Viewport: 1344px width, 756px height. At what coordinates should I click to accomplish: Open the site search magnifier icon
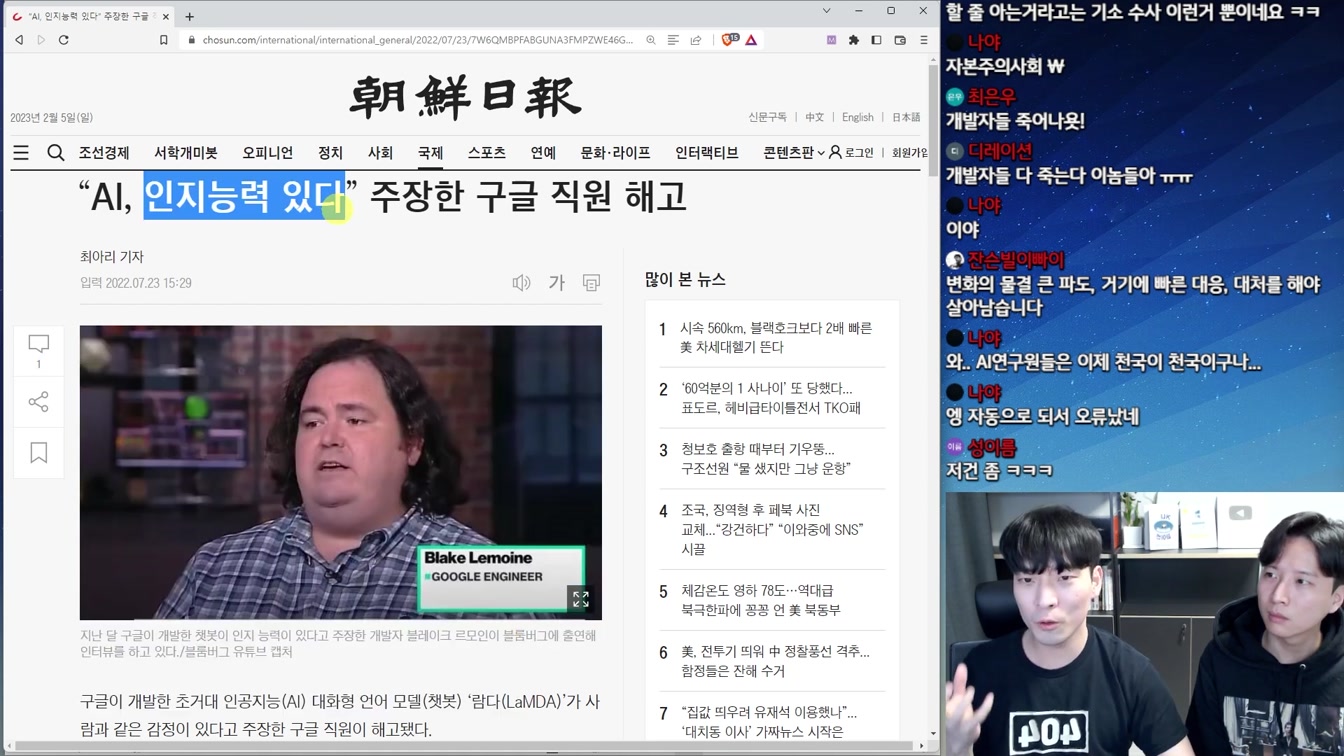tap(56, 153)
